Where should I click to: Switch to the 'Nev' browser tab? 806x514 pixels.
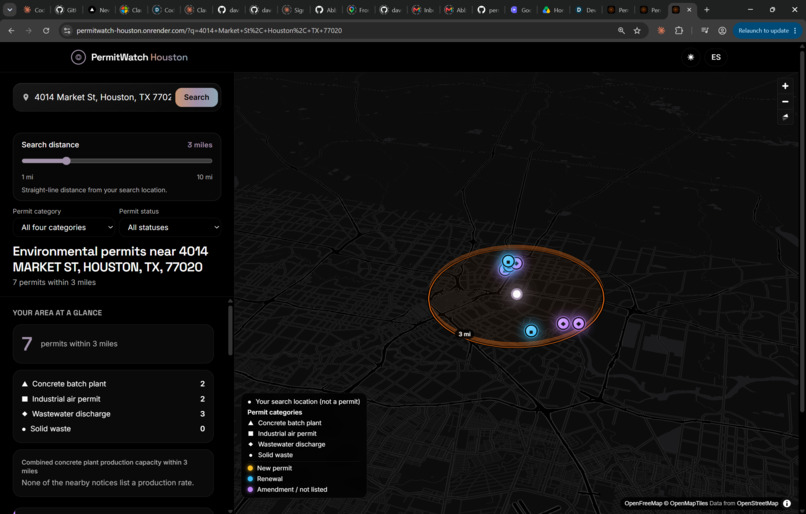pos(99,10)
